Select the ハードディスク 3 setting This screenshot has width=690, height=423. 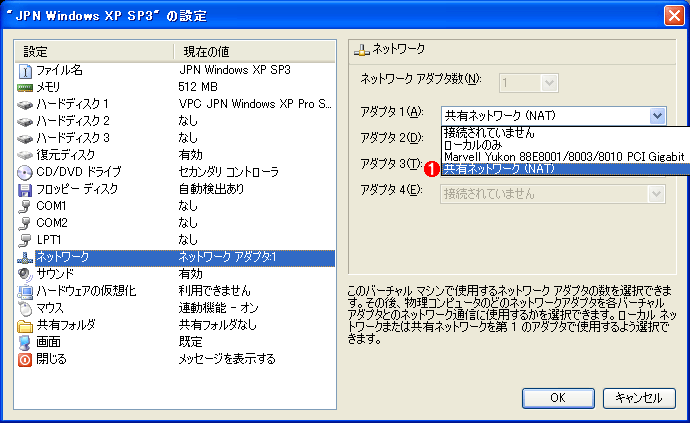tap(176, 138)
